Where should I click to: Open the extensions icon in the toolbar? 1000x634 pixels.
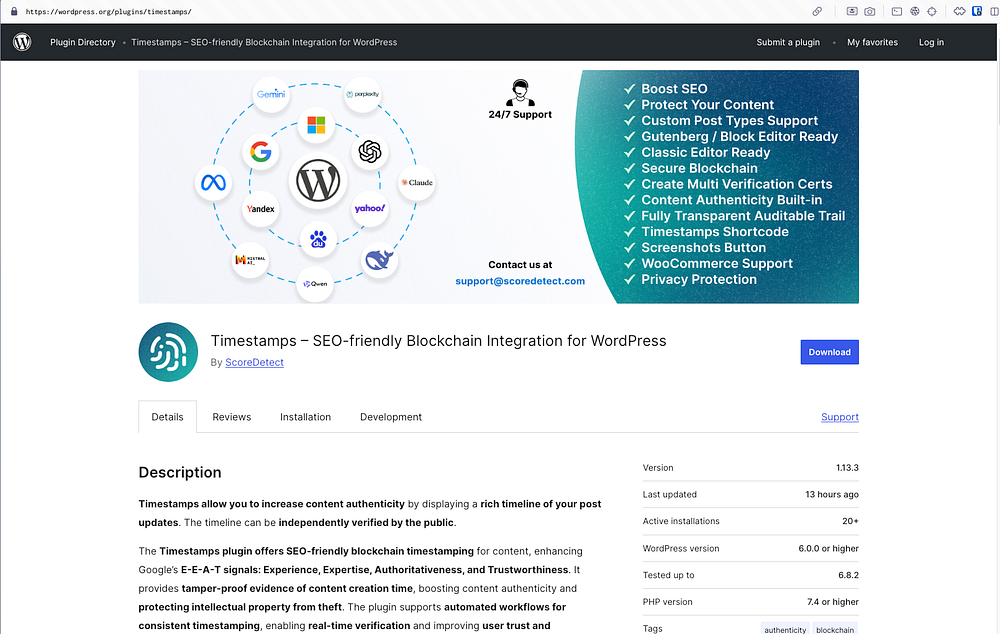tap(959, 11)
